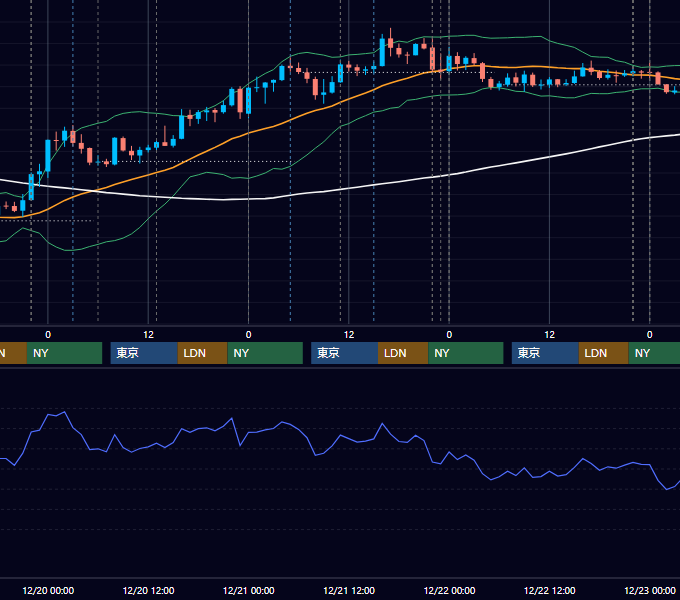Select the LDN session block on 12/20
This screenshot has width=680, height=600.
[203, 353]
